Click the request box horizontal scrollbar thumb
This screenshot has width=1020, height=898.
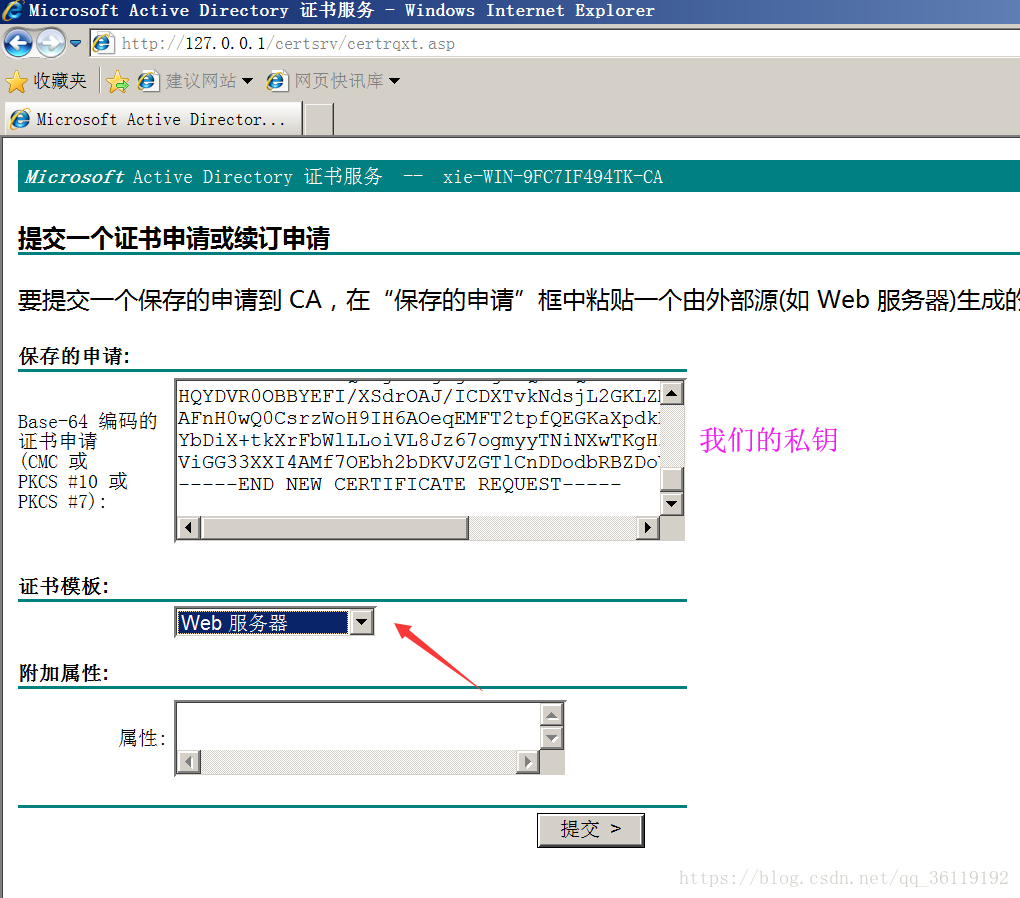[x=334, y=528]
